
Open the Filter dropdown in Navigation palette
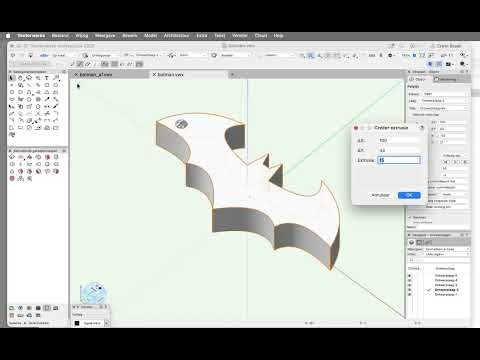[x=447, y=254]
